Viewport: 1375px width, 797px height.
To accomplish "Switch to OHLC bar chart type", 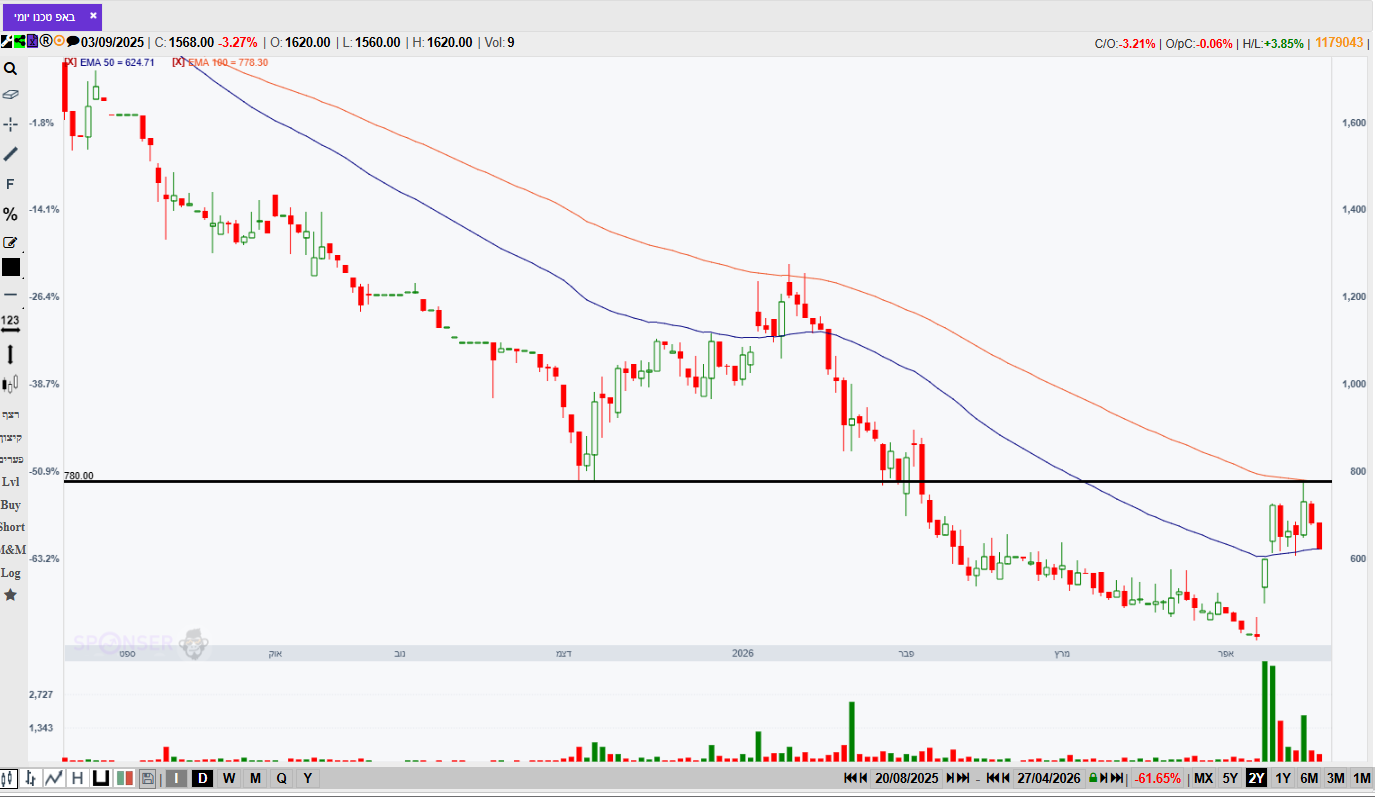I will coord(31,778).
